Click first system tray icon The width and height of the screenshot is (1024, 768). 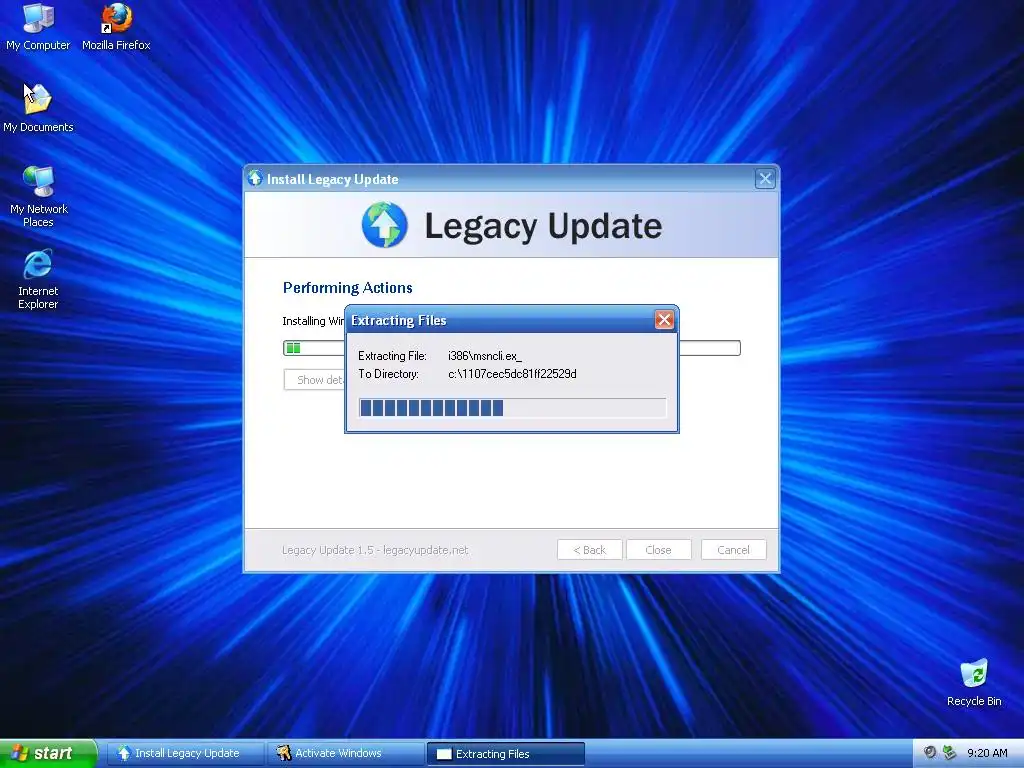pos(930,752)
